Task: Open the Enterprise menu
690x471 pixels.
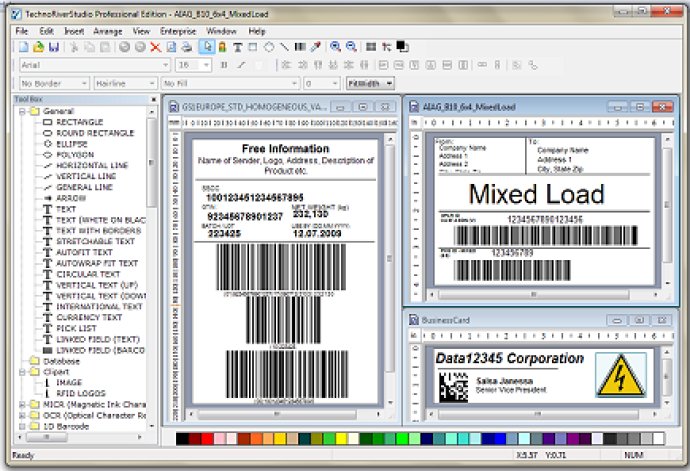Action: coord(178,31)
